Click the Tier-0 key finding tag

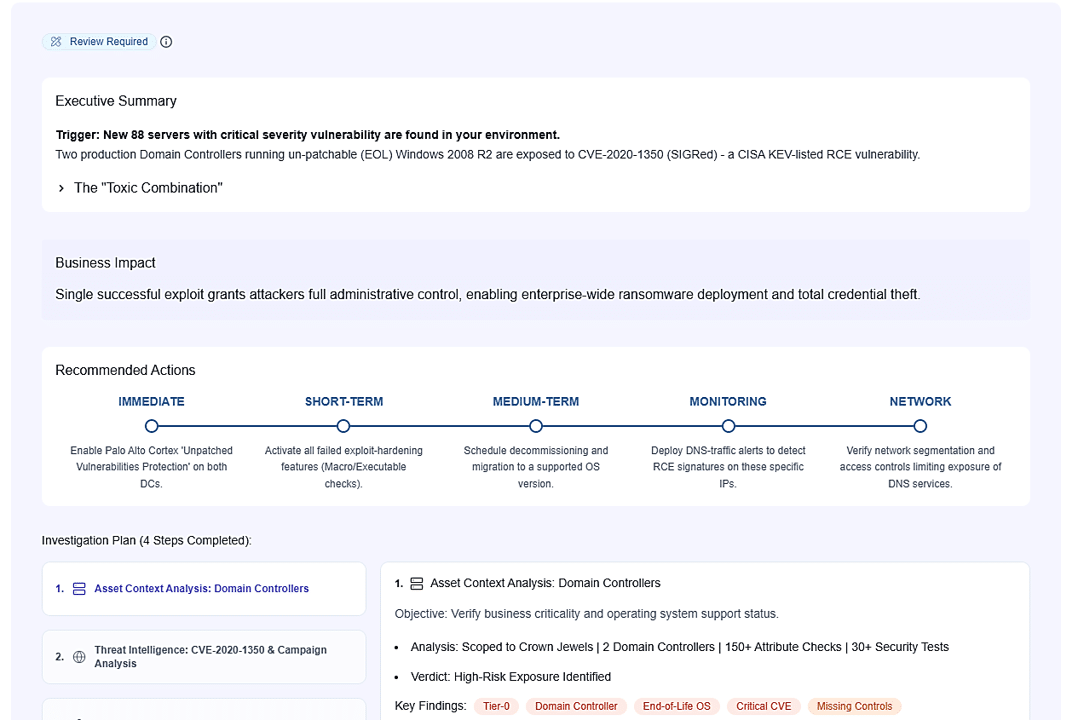pos(496,706)
